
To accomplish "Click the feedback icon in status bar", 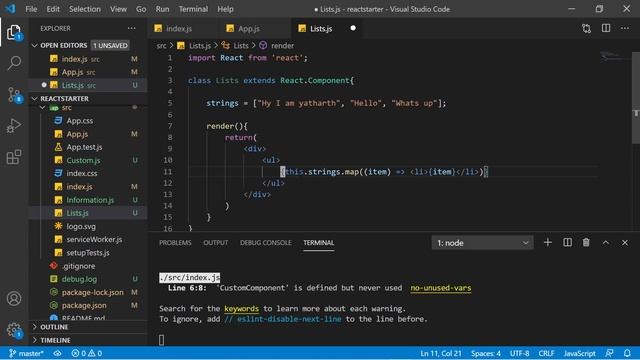I will [609, 353].
